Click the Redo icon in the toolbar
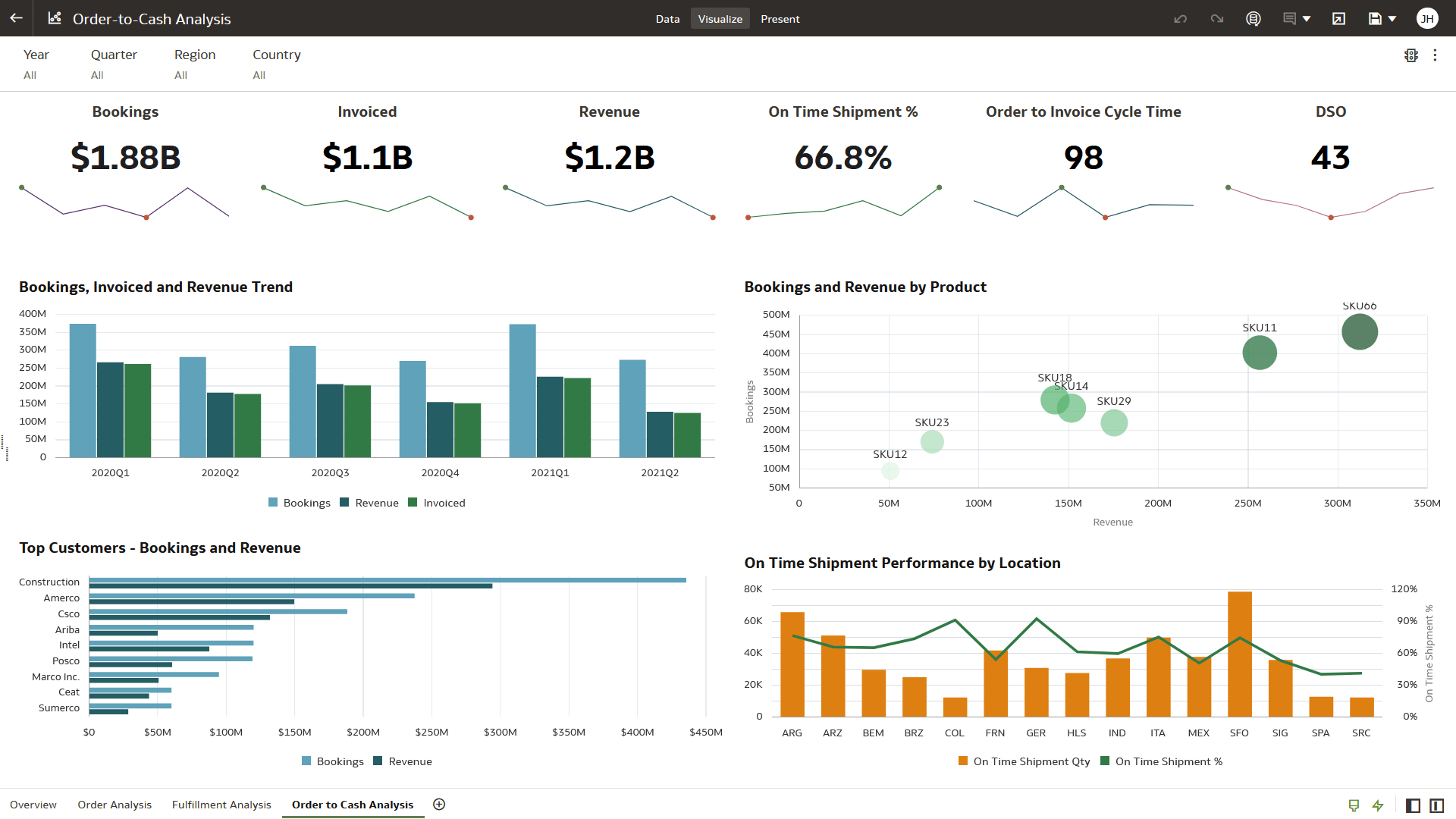The height and width of the screenshot is (819, 1456). 1217,18
